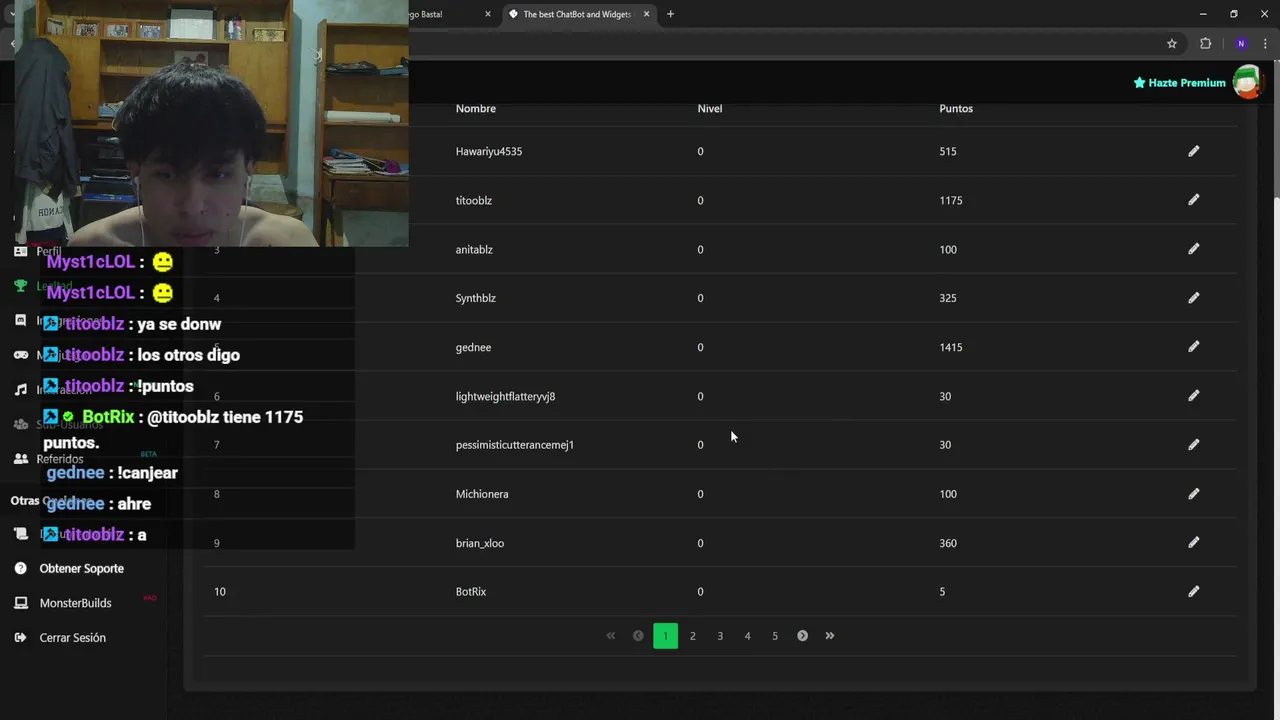1280x720 pixels.
Task: Click the 1175 points value in table
Action: point(951,200)
